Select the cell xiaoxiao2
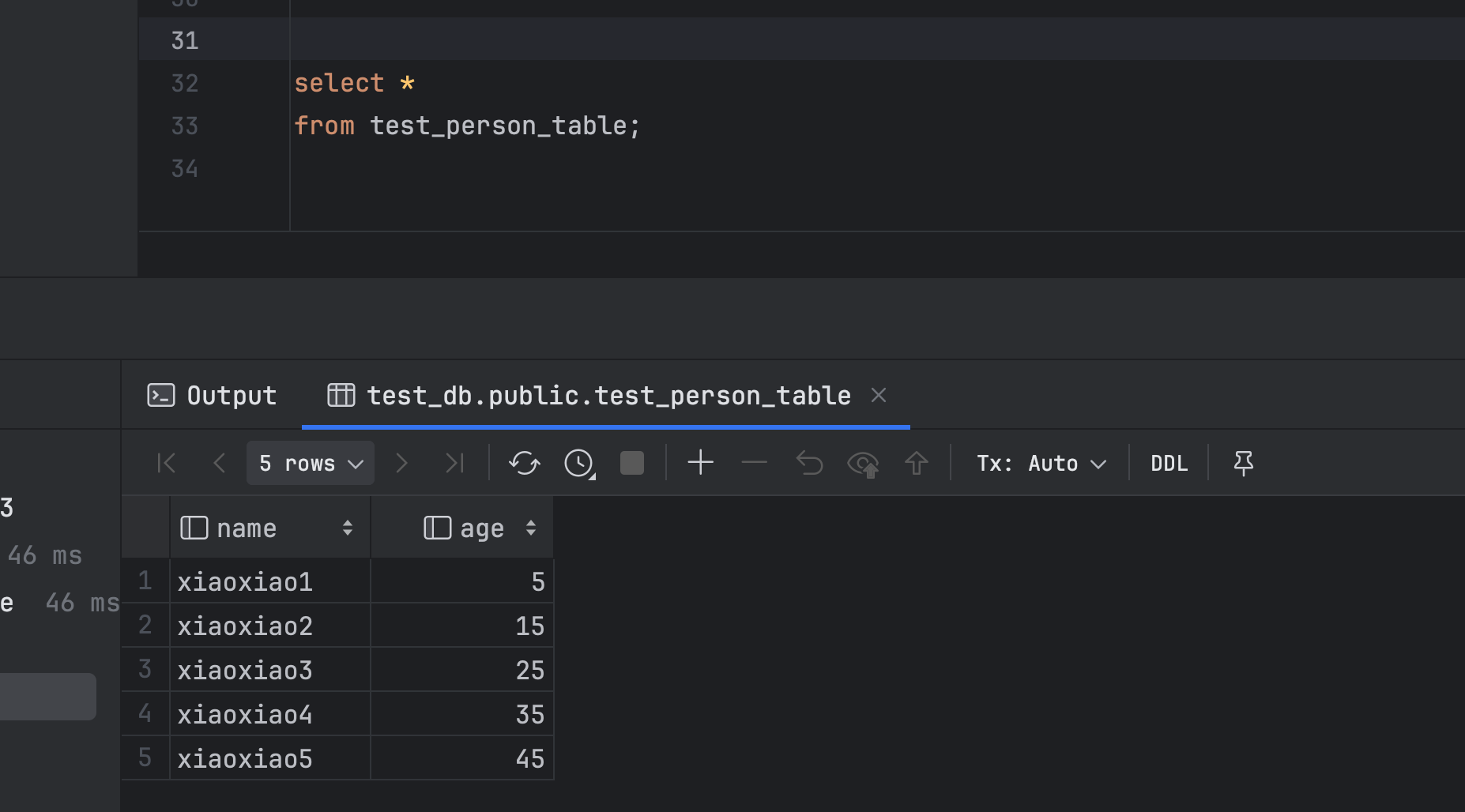The image size is (1465, 812). 270,626
